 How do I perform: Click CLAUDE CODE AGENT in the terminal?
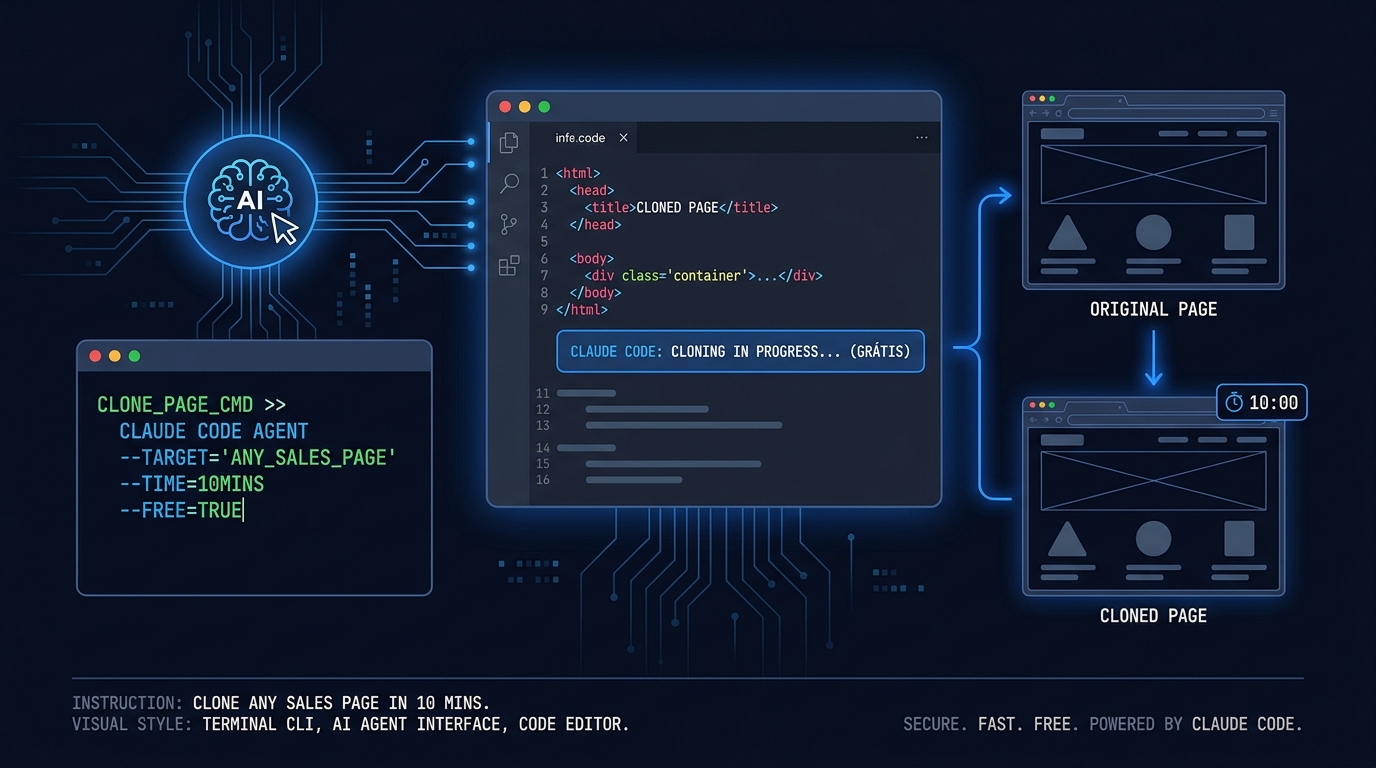(214, 431)
